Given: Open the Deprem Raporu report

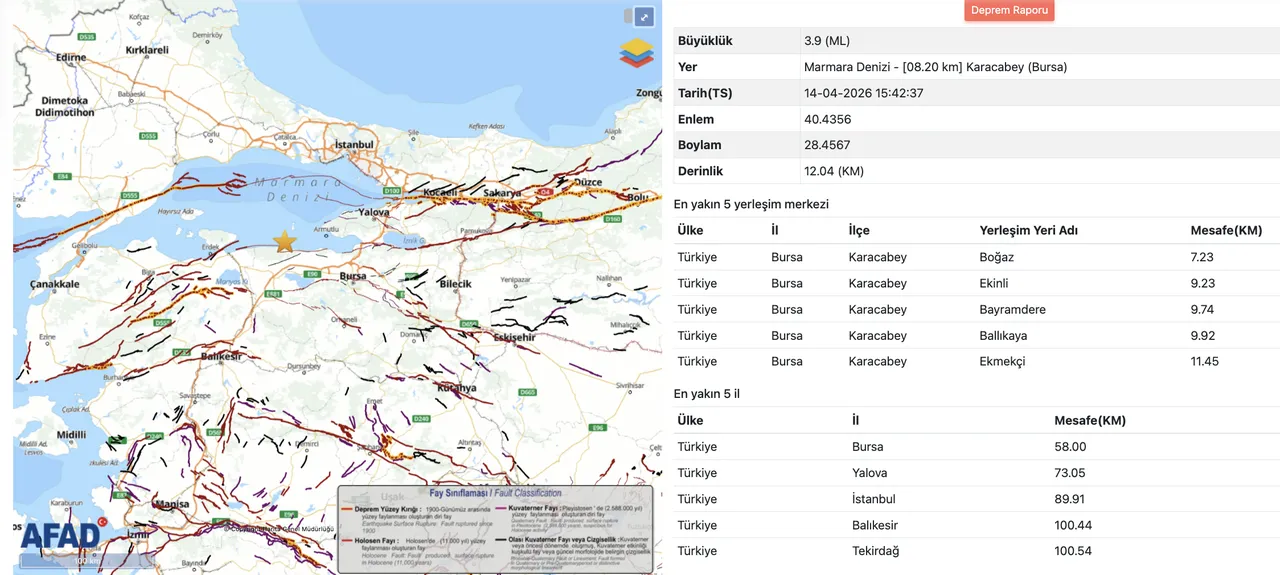Looking at the screenshot, I should (x=1010, y=10).
